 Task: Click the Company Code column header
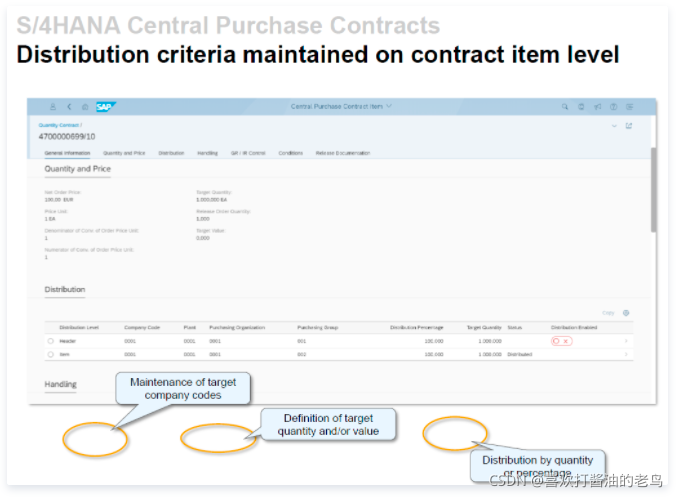point(142,327)
